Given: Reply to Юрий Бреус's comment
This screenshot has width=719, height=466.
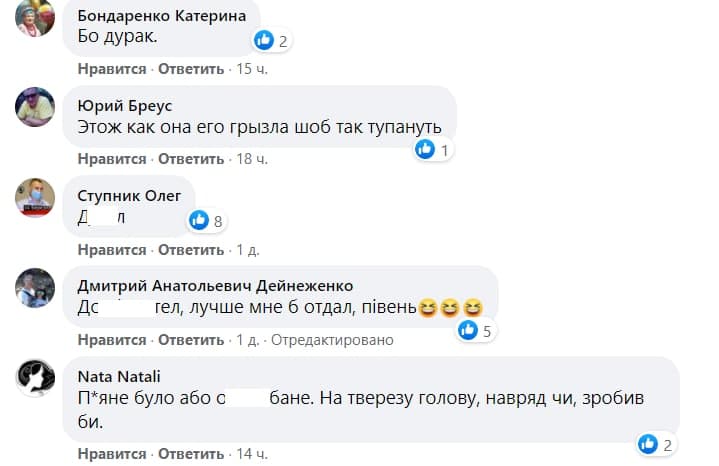Looking at the screenshot, I should click(191, 159).
